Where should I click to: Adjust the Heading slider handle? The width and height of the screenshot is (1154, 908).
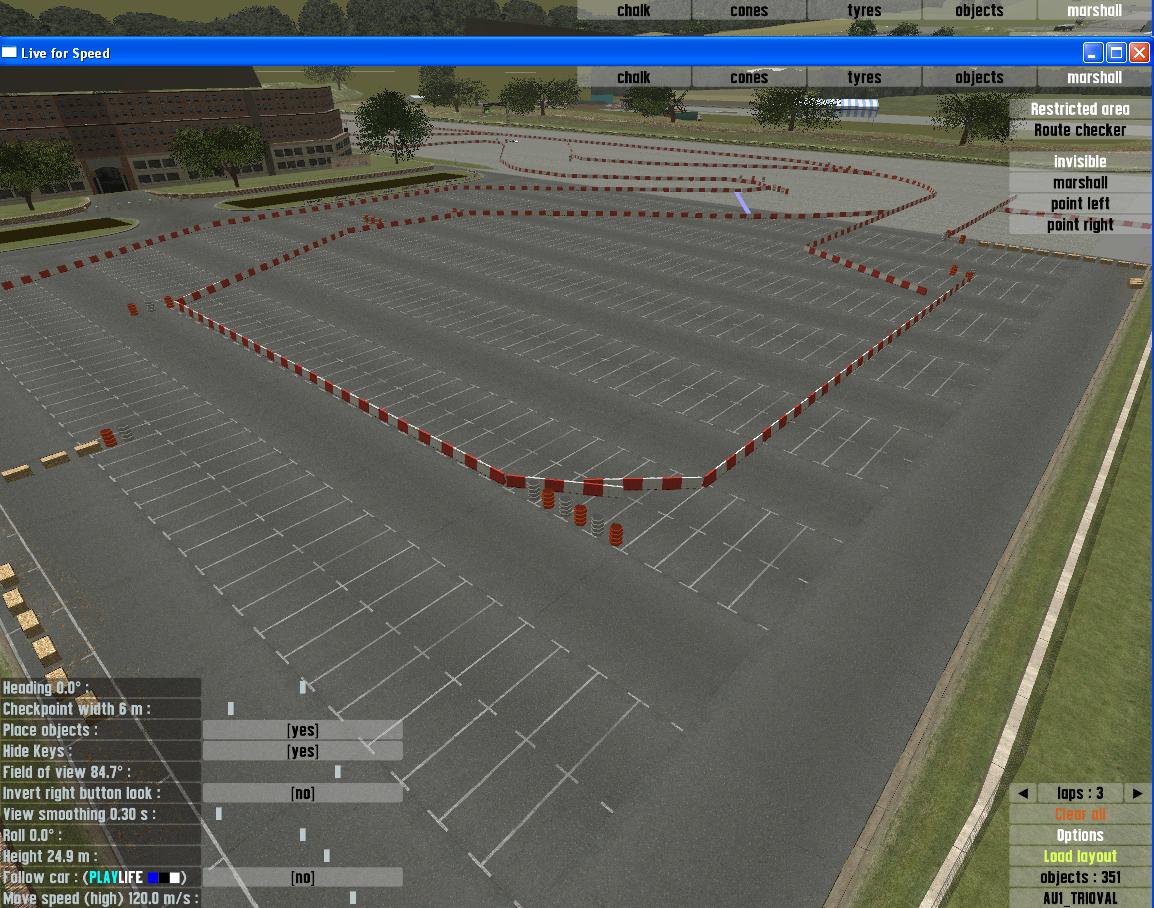[x=302, y=687]
